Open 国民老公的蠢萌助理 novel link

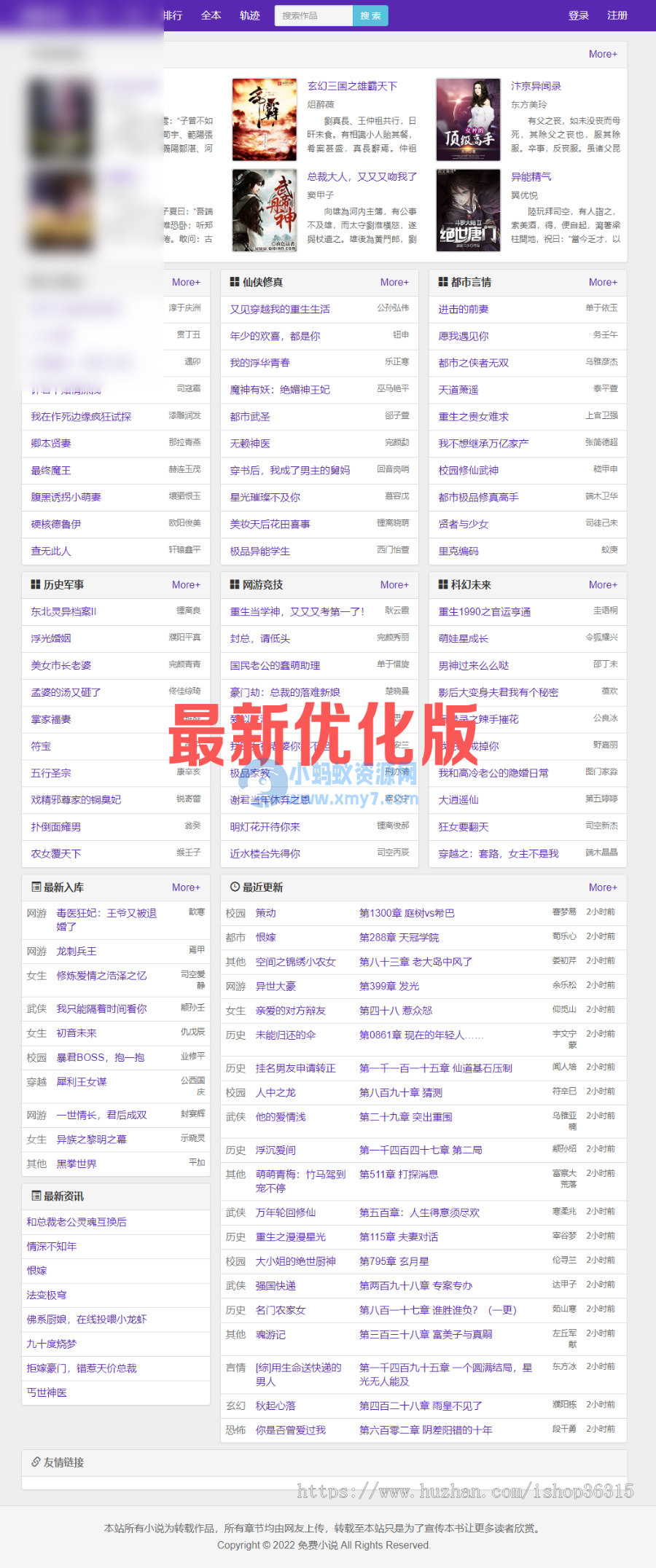[275, 665]
